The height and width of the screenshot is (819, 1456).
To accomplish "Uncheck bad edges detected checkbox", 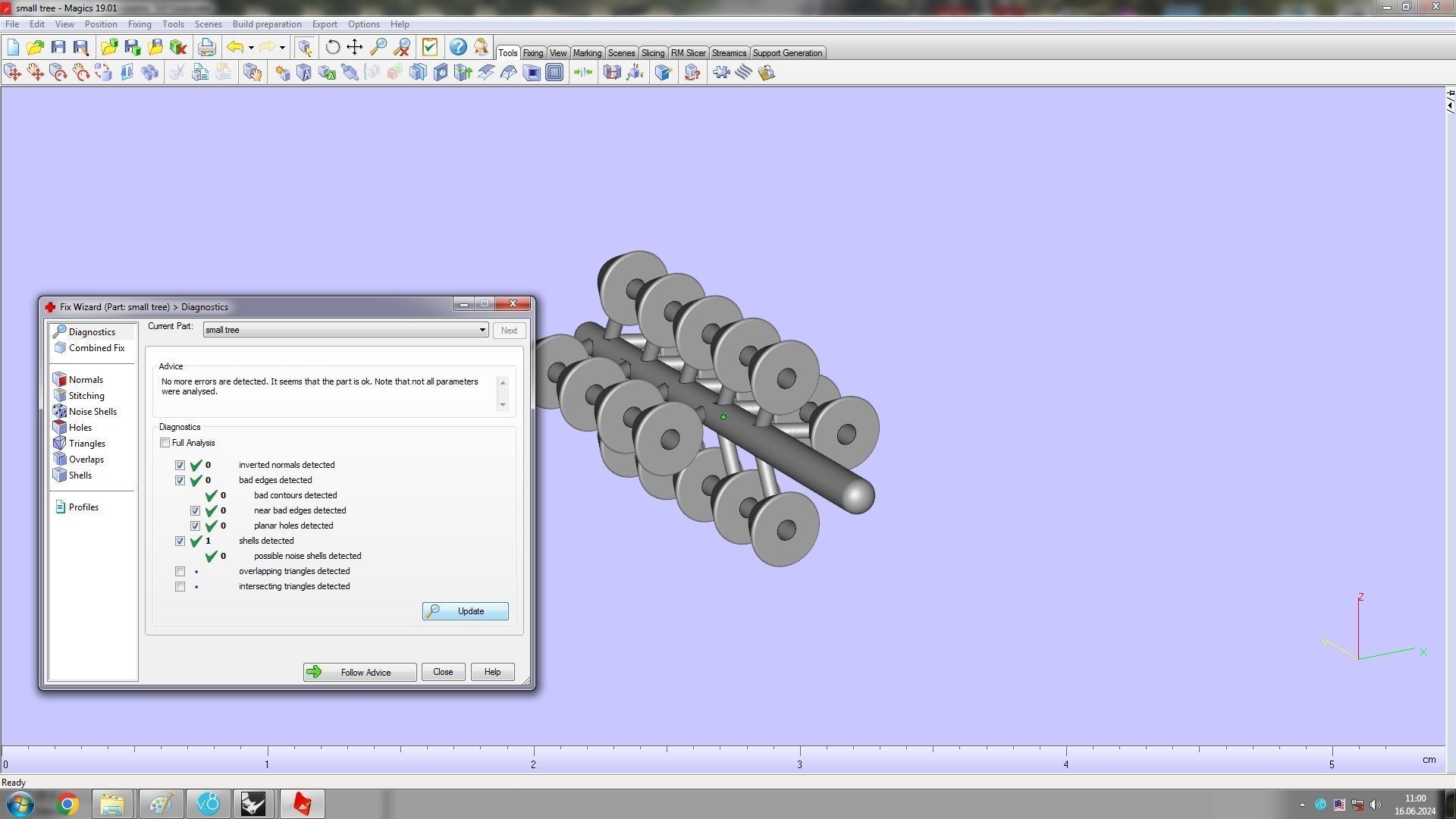I will [x=180, y=480].
